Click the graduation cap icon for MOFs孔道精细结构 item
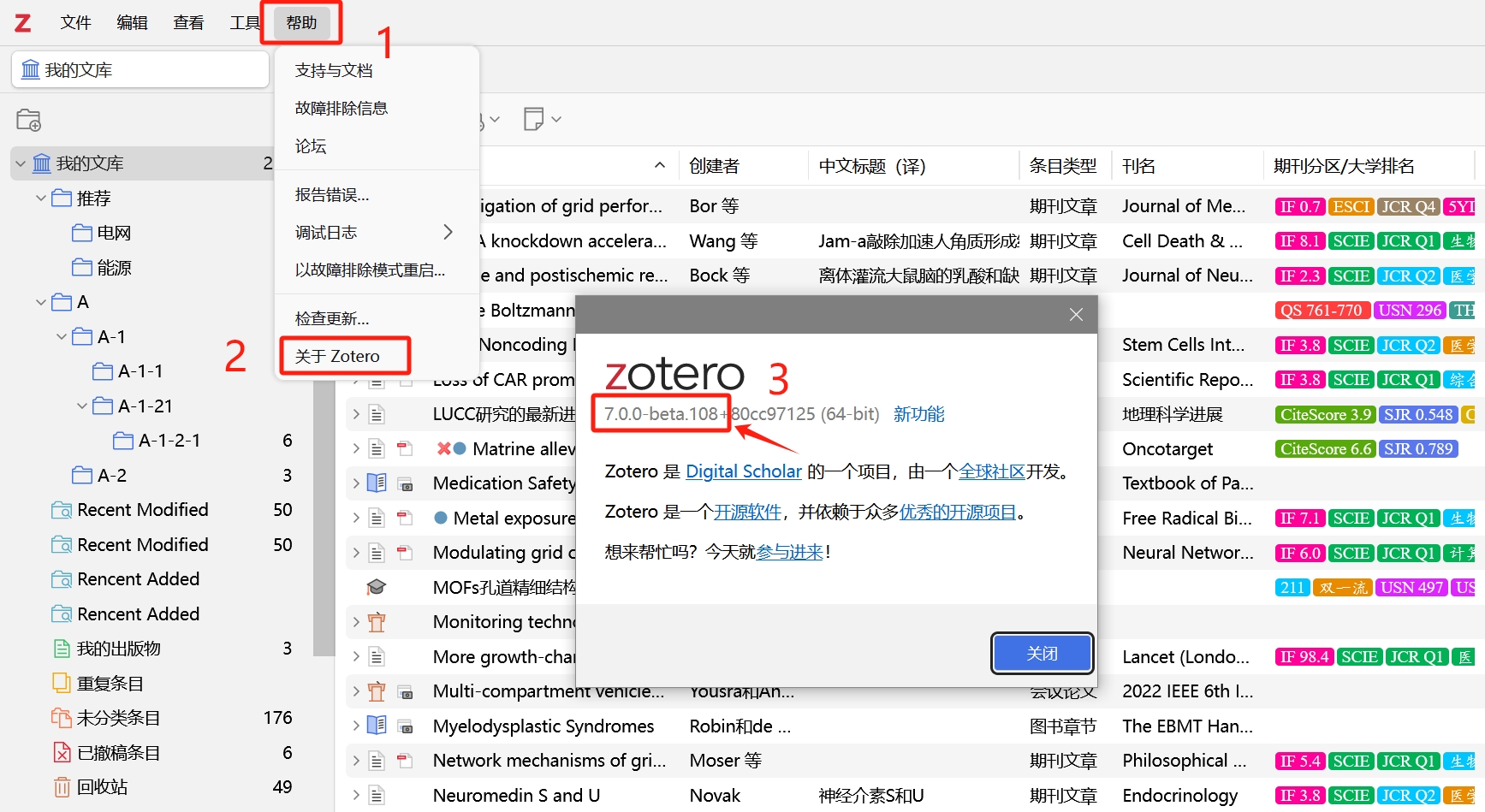This screenshot has height=812, width=1485. (377, 587)
